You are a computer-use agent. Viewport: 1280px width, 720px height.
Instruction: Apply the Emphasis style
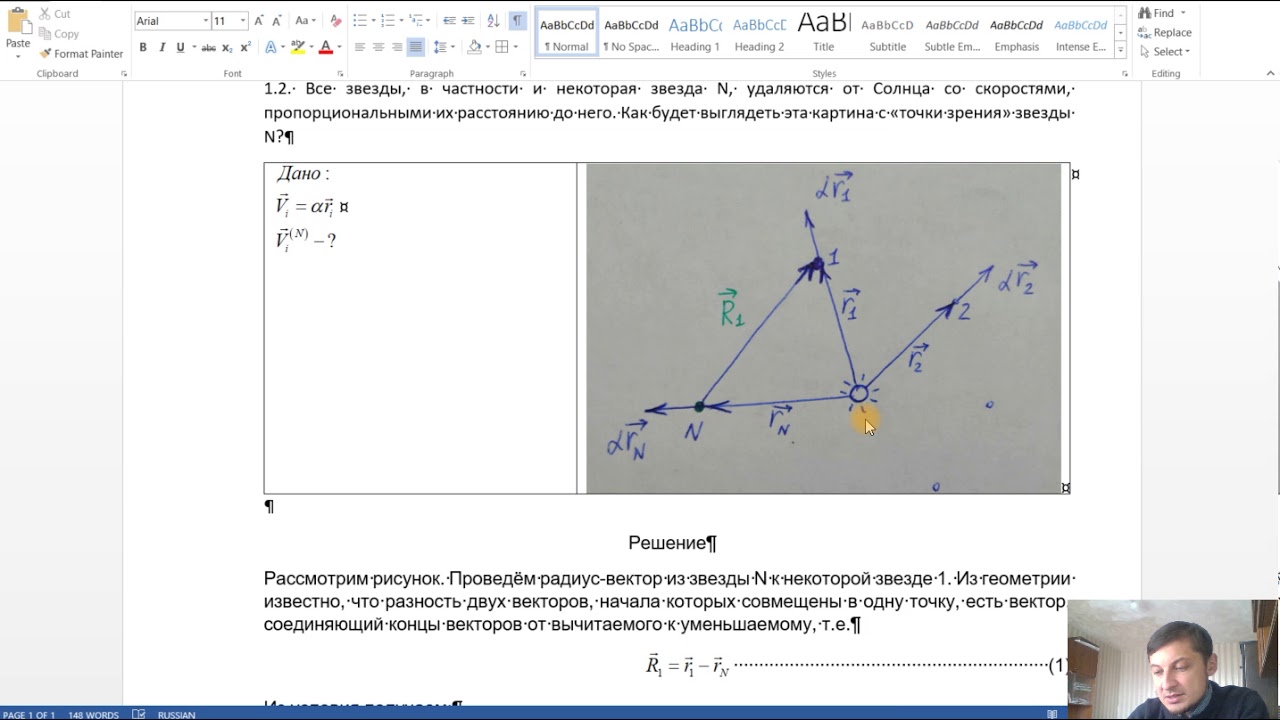point(1016,33)
